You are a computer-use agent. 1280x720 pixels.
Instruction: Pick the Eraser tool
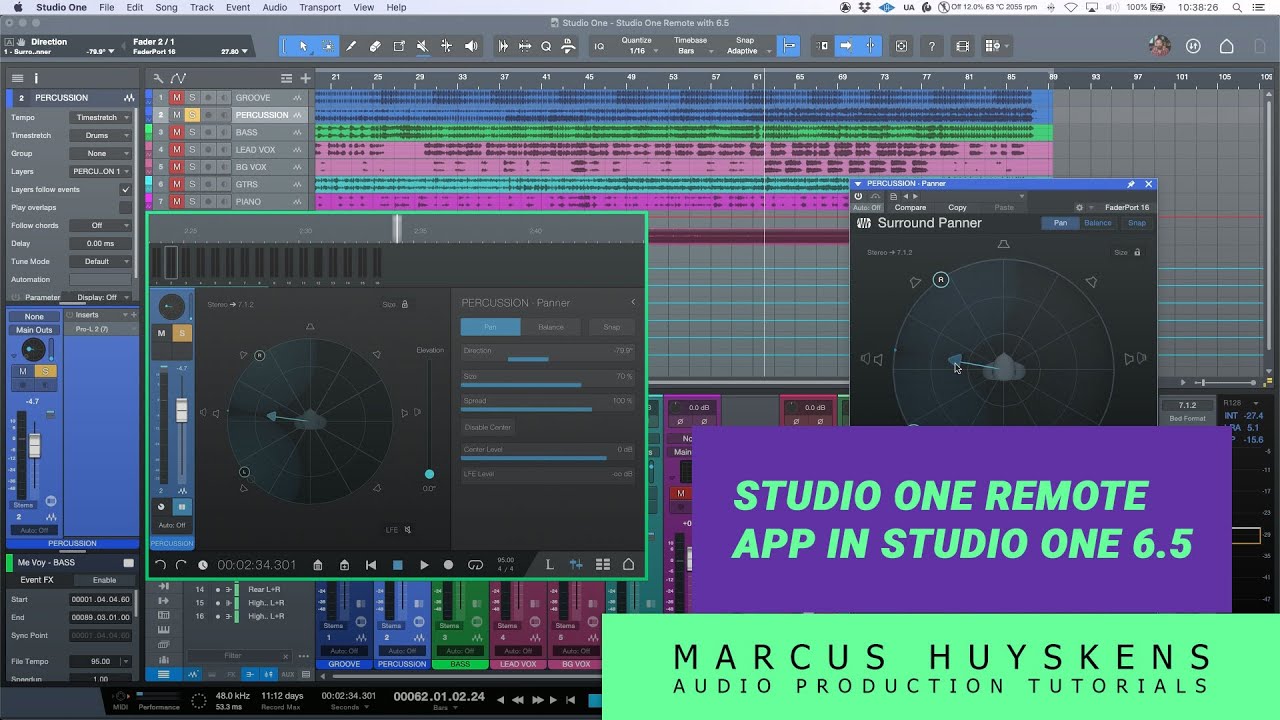375,46
